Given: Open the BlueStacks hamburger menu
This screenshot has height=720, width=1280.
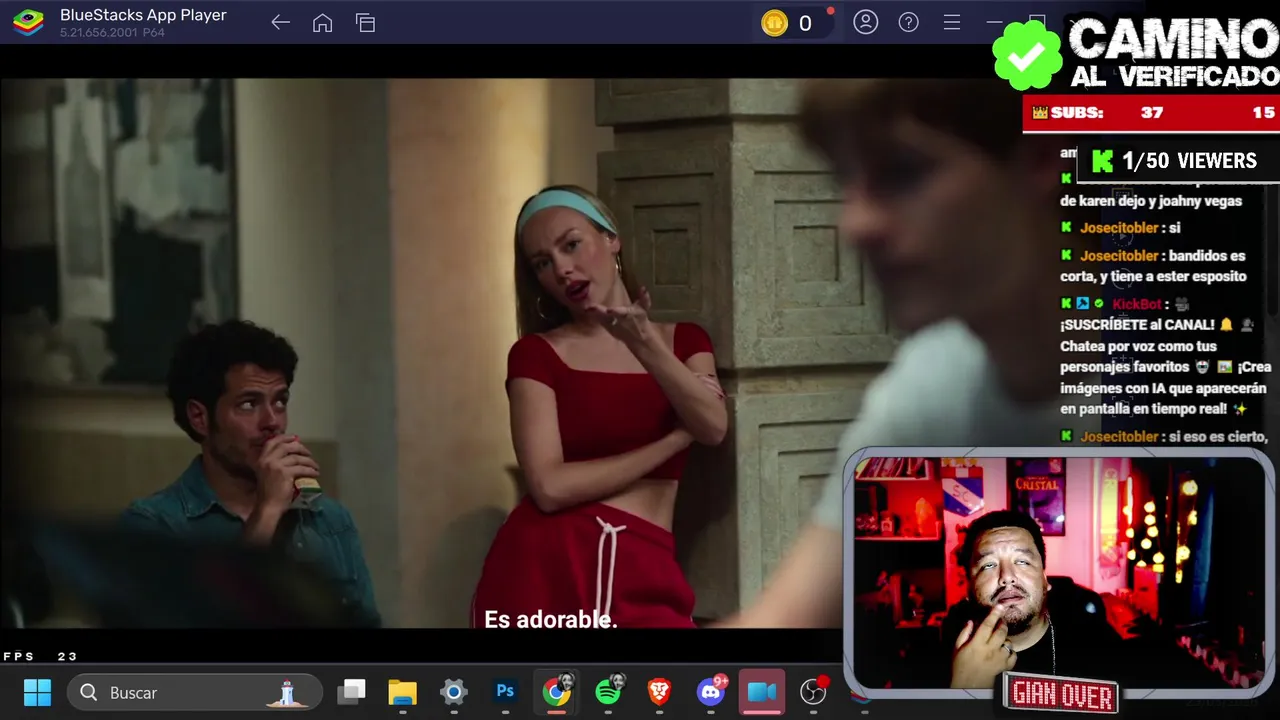Looking at the screenshot, I should point(951,22).
